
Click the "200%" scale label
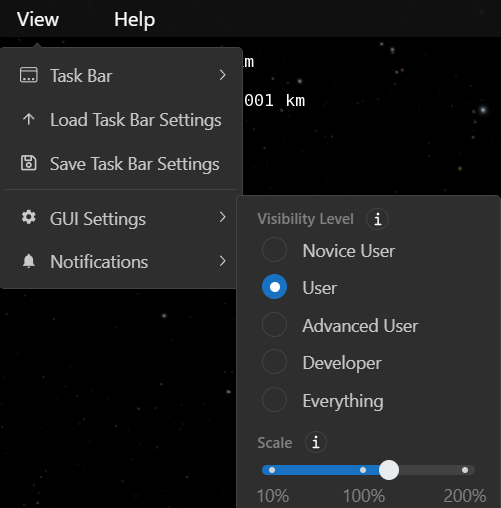pyautogui.click(x=465, y=496)
